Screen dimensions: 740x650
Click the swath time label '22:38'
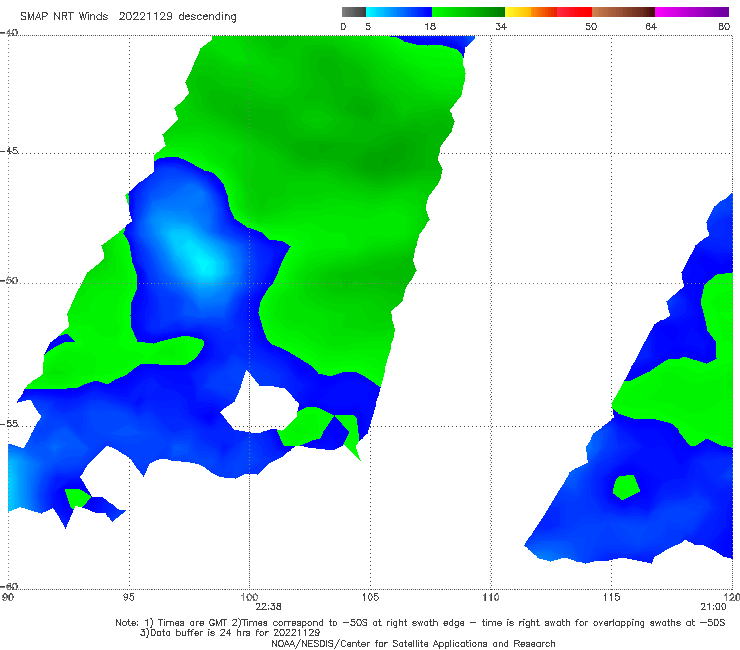(269, 607)
